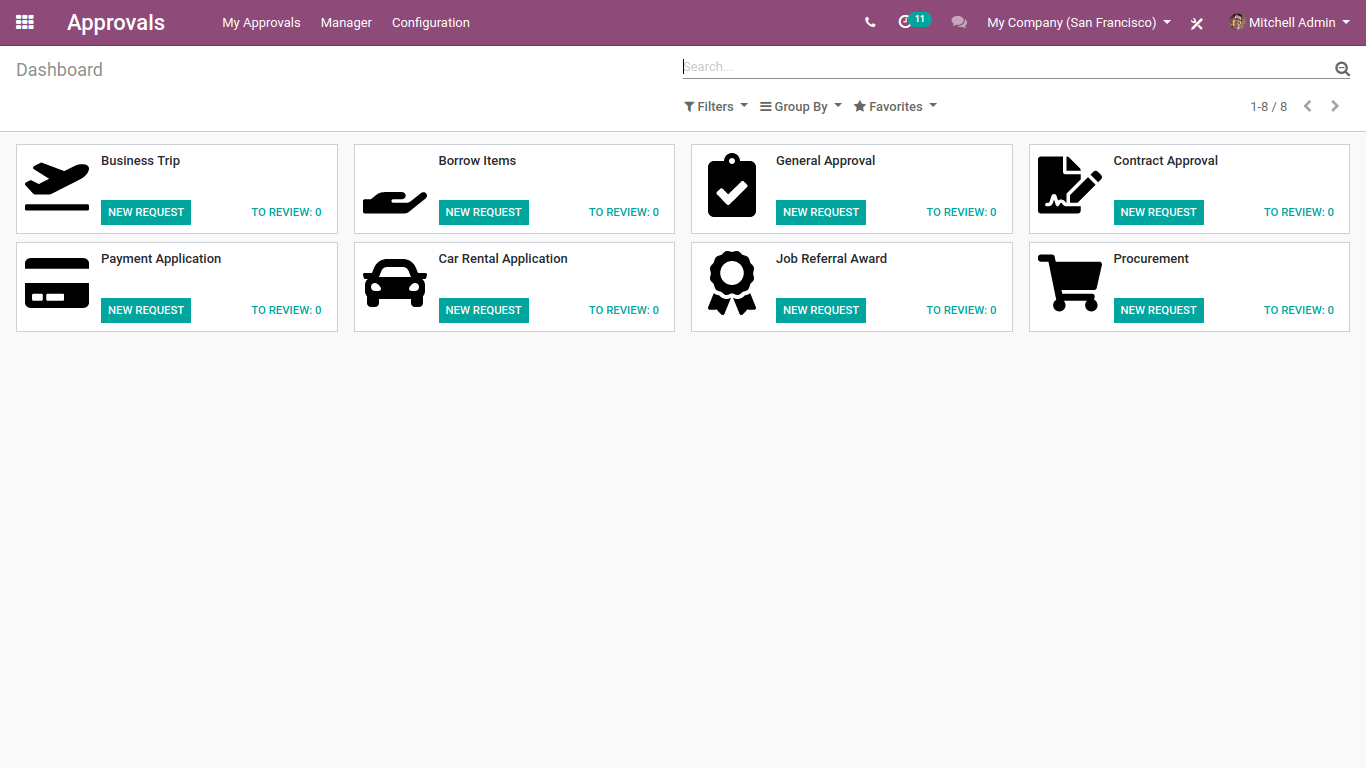Create a new Procurement request
The height and width of the screenshot is (768, 1366).
coord(1158,310)
